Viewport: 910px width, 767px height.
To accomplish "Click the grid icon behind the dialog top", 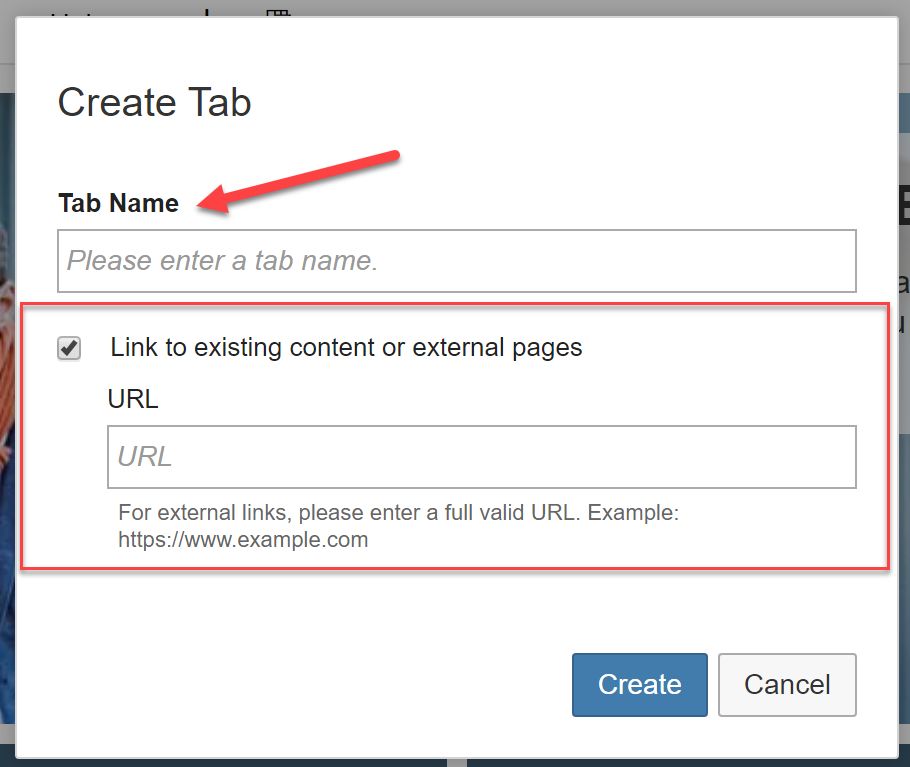I will click(278, 13).
